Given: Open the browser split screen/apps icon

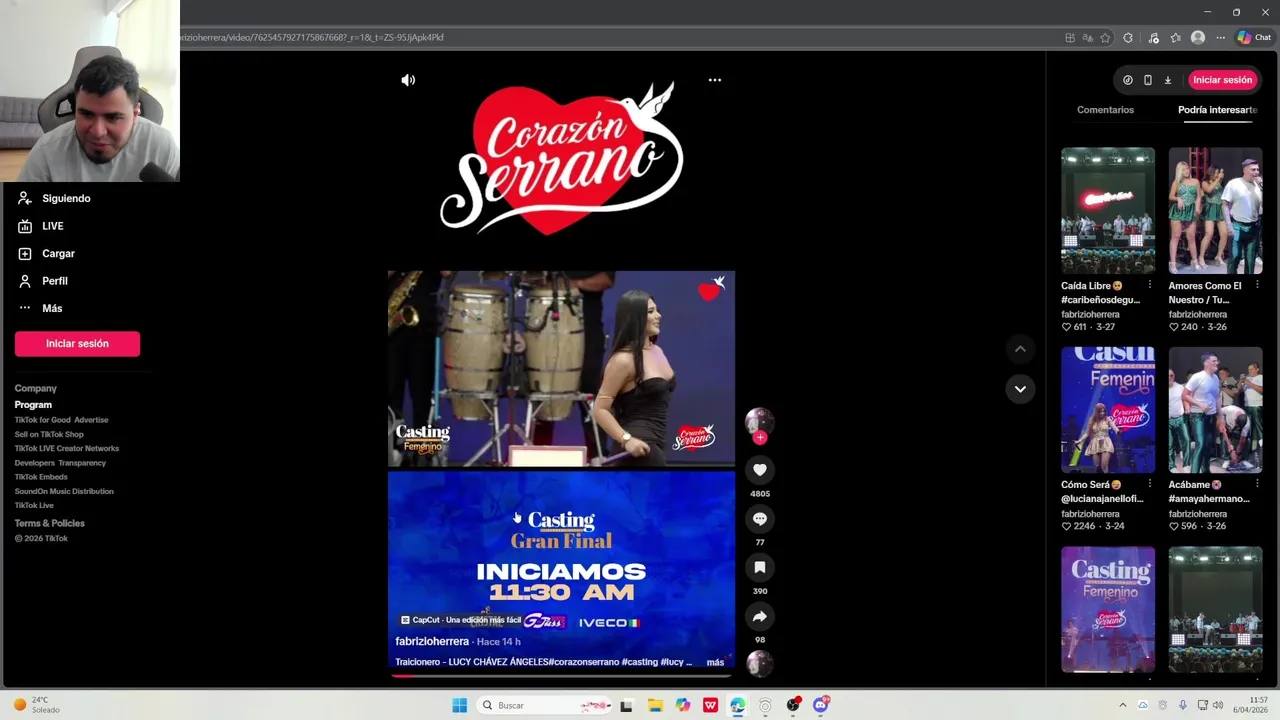Looking at the screenshot, I should coord(1070,38).
